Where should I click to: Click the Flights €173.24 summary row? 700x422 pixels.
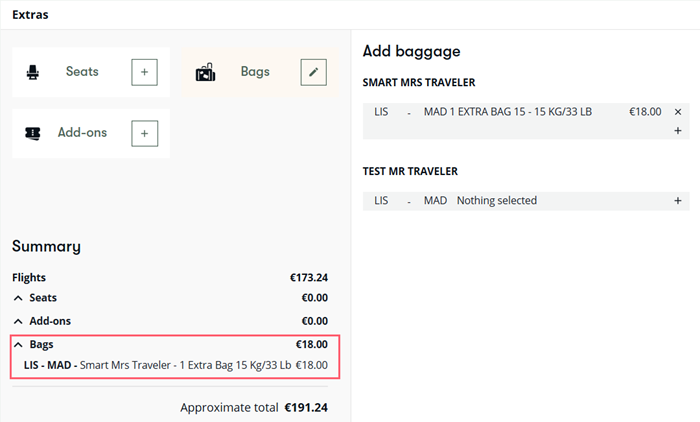(x=170, y=278)
